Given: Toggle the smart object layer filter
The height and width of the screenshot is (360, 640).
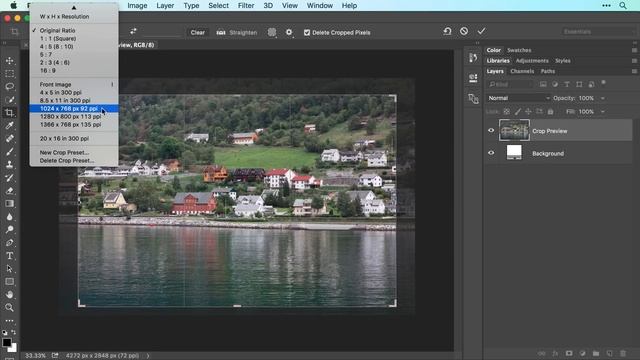Looking at the screenshot, I should tap(591, 84).
